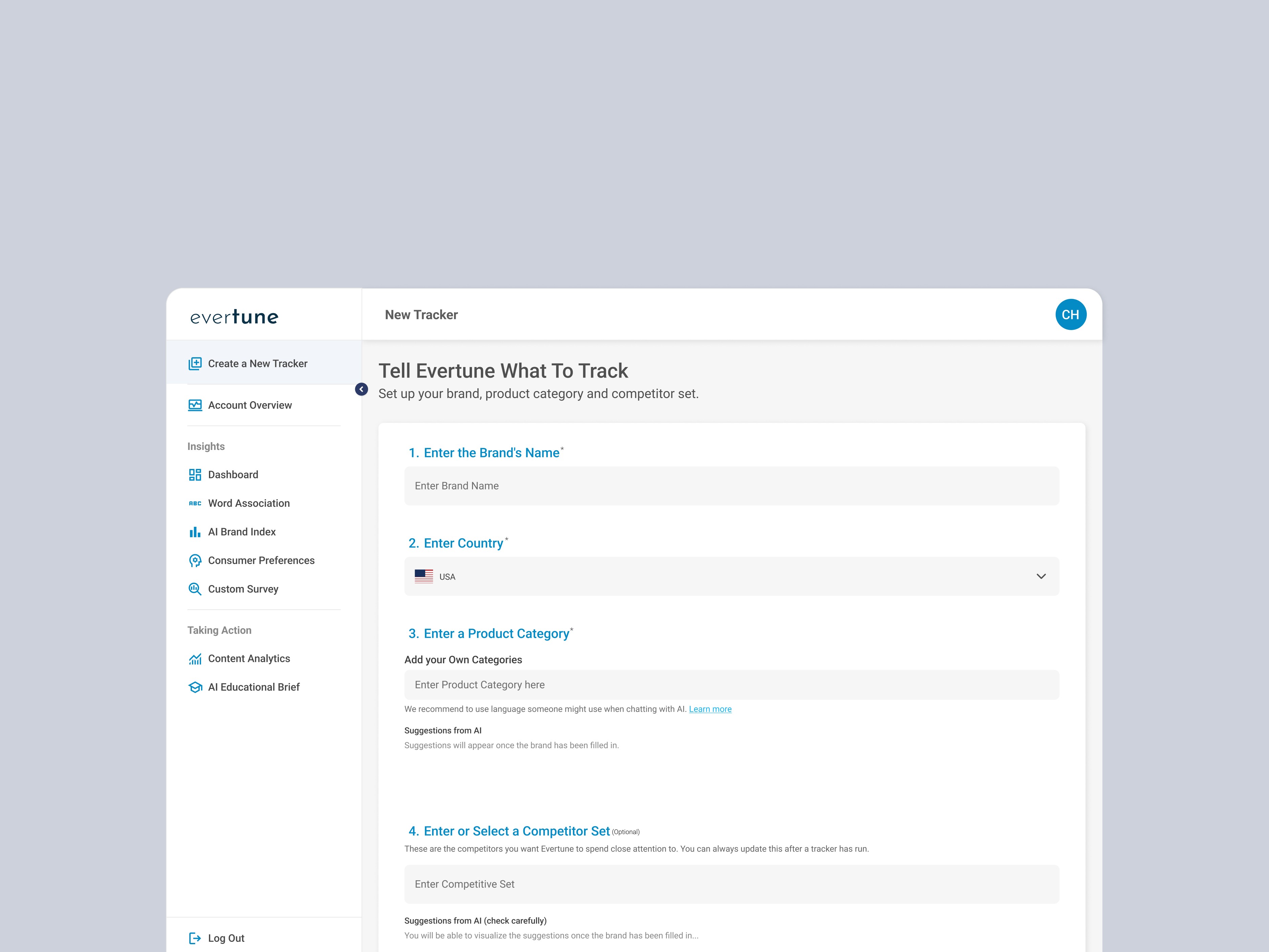Collapse the sidebar with the arrow button
Screen dimensions: 1269x952
point(361,389)
